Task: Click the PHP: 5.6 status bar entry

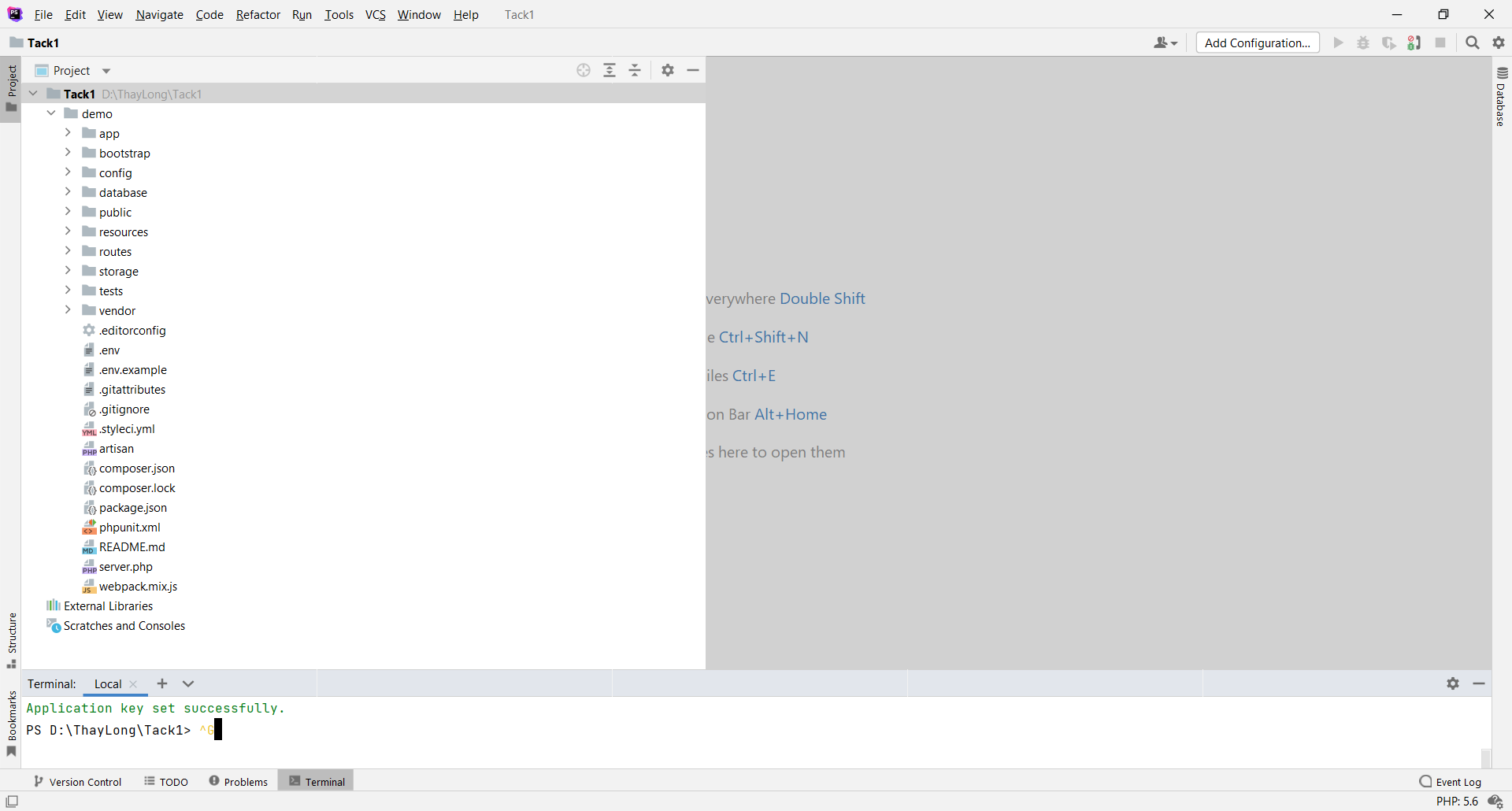Action: [1457, 802]
